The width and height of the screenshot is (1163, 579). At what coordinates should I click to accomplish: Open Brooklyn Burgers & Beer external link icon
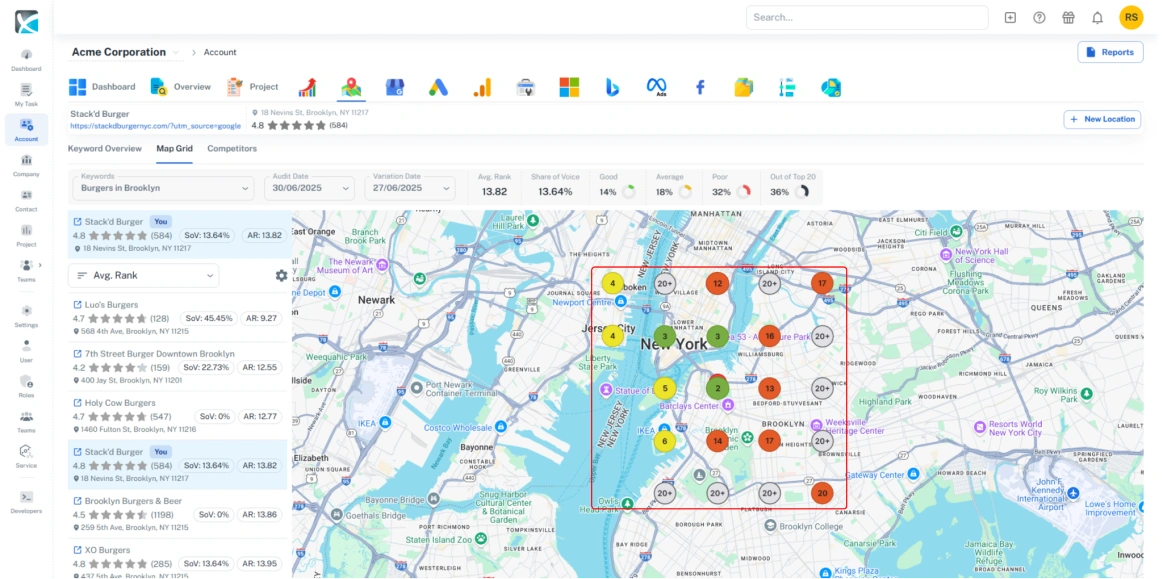[x=77, y=501]
